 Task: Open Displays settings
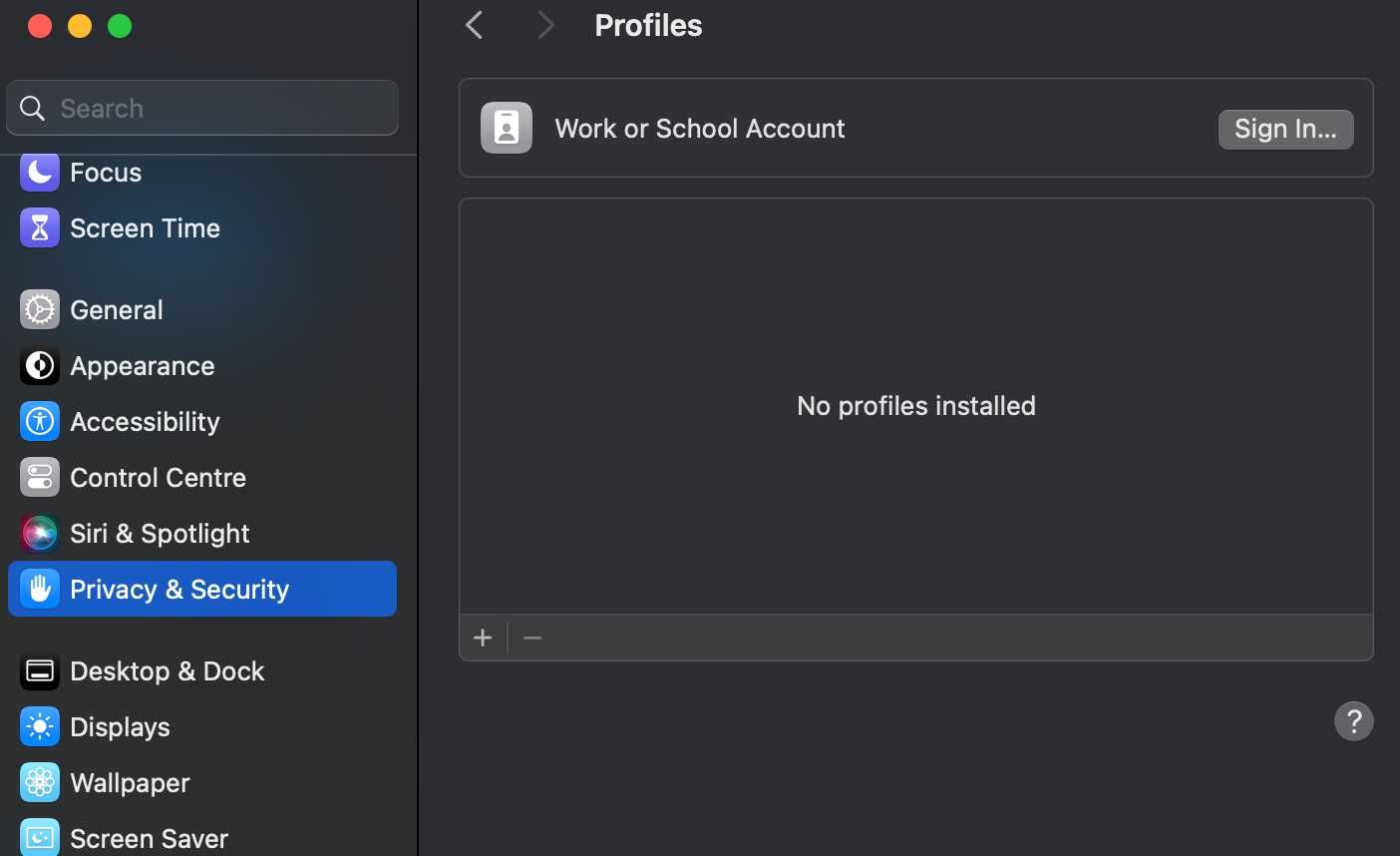(202, 727)
